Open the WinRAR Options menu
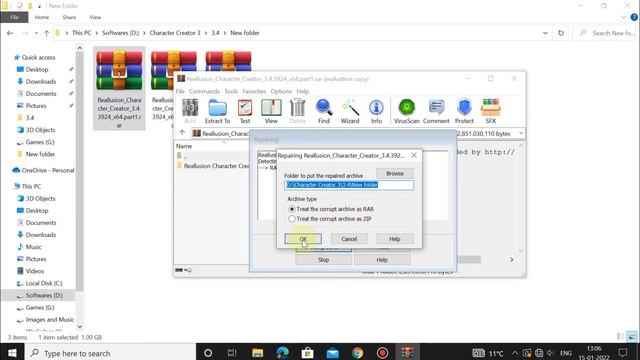 point(281,91)
